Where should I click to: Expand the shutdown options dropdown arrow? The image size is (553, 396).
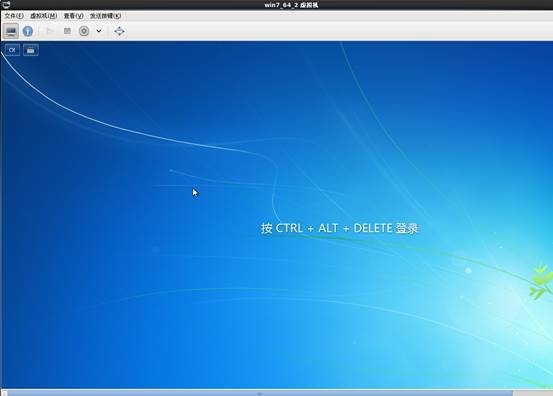point(99,31)
